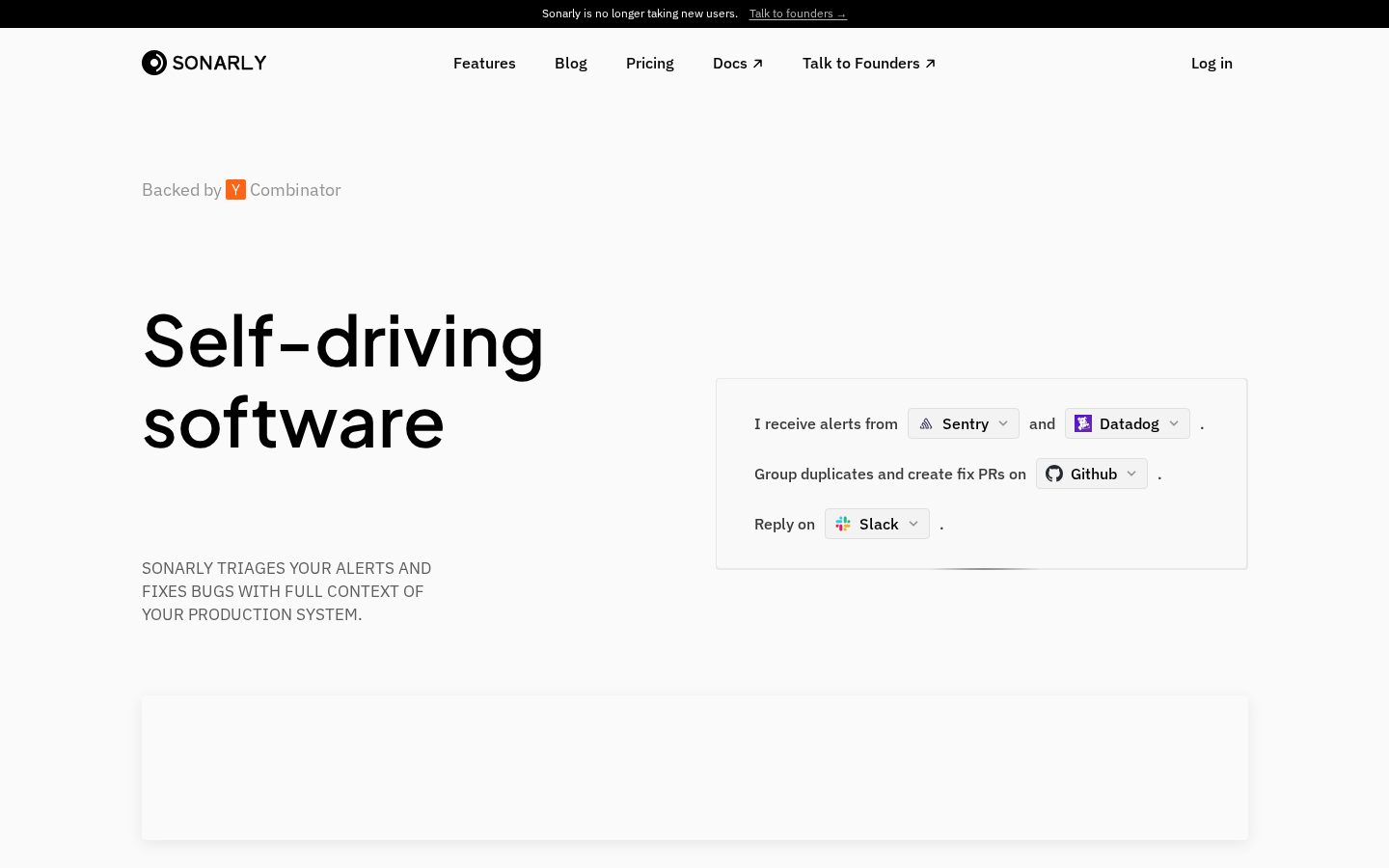Click the 'Backed by' text

[x=181, y=190]
